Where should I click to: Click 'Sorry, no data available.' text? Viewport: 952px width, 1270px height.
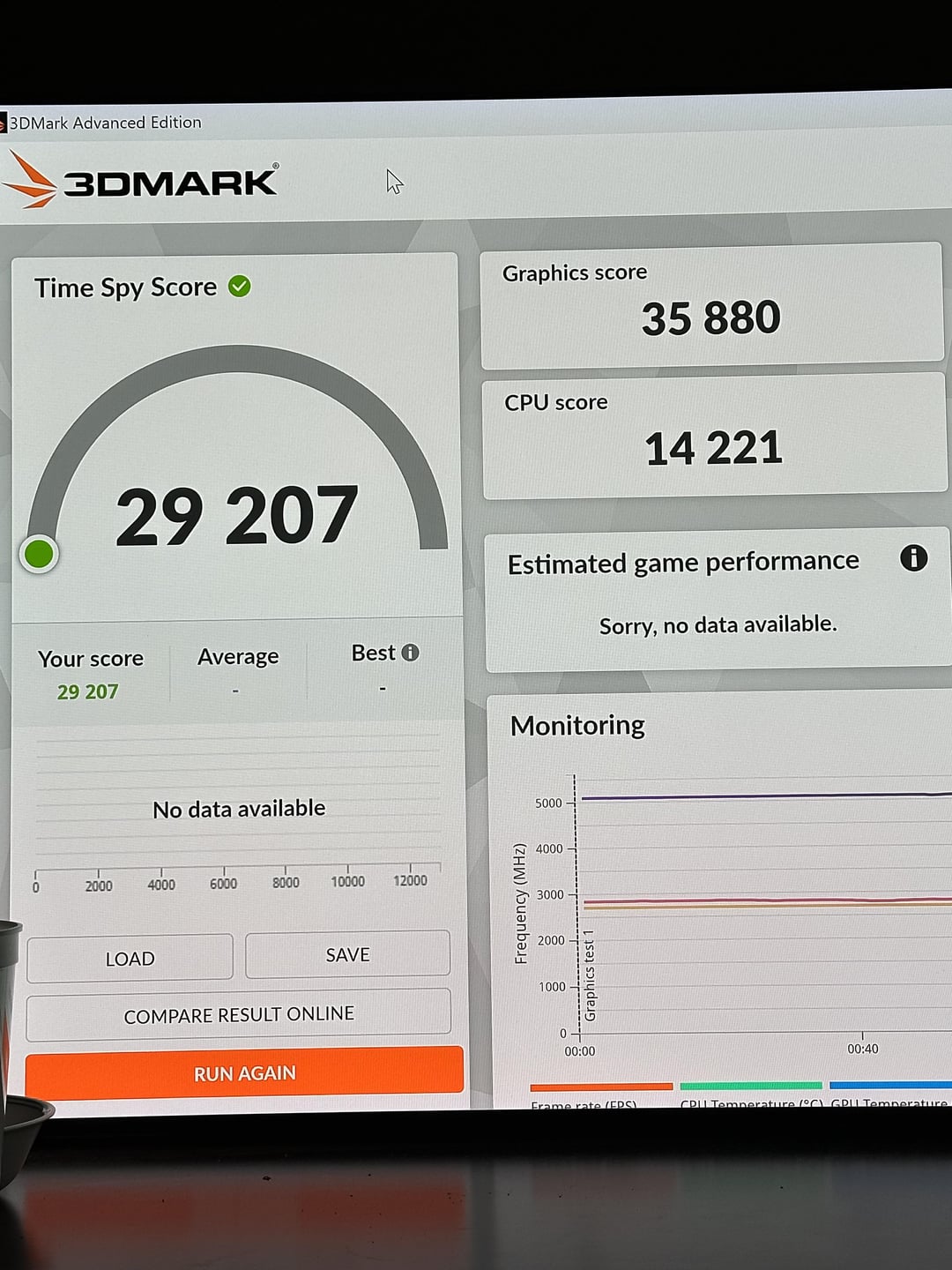point(718,625)
